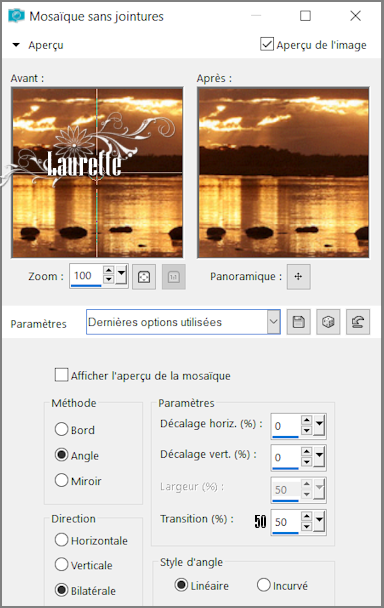Click the fit image to window icon
This screenshot has width=384, height=608.
144,277
